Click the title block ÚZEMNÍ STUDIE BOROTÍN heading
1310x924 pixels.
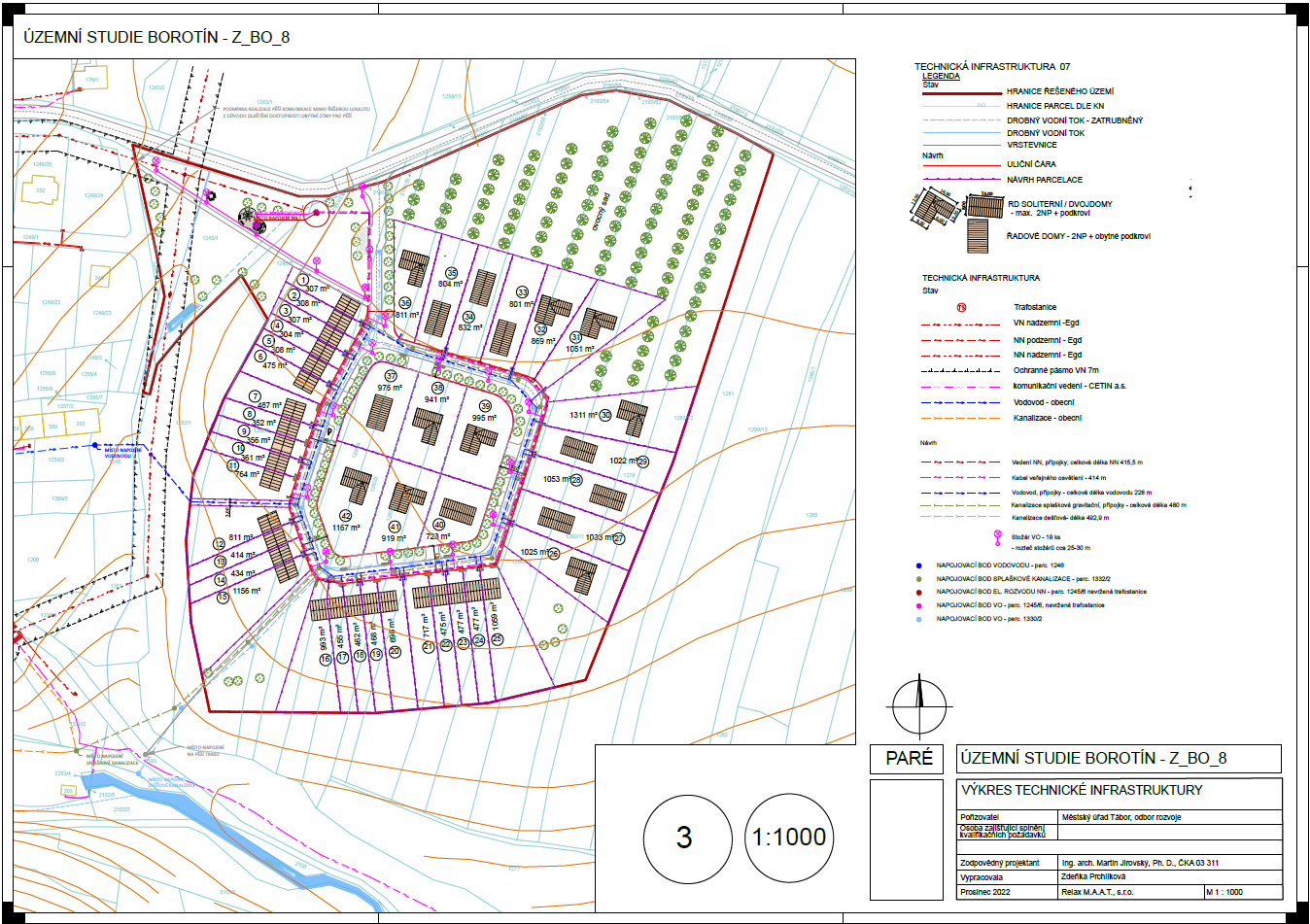coord(1093,758)
